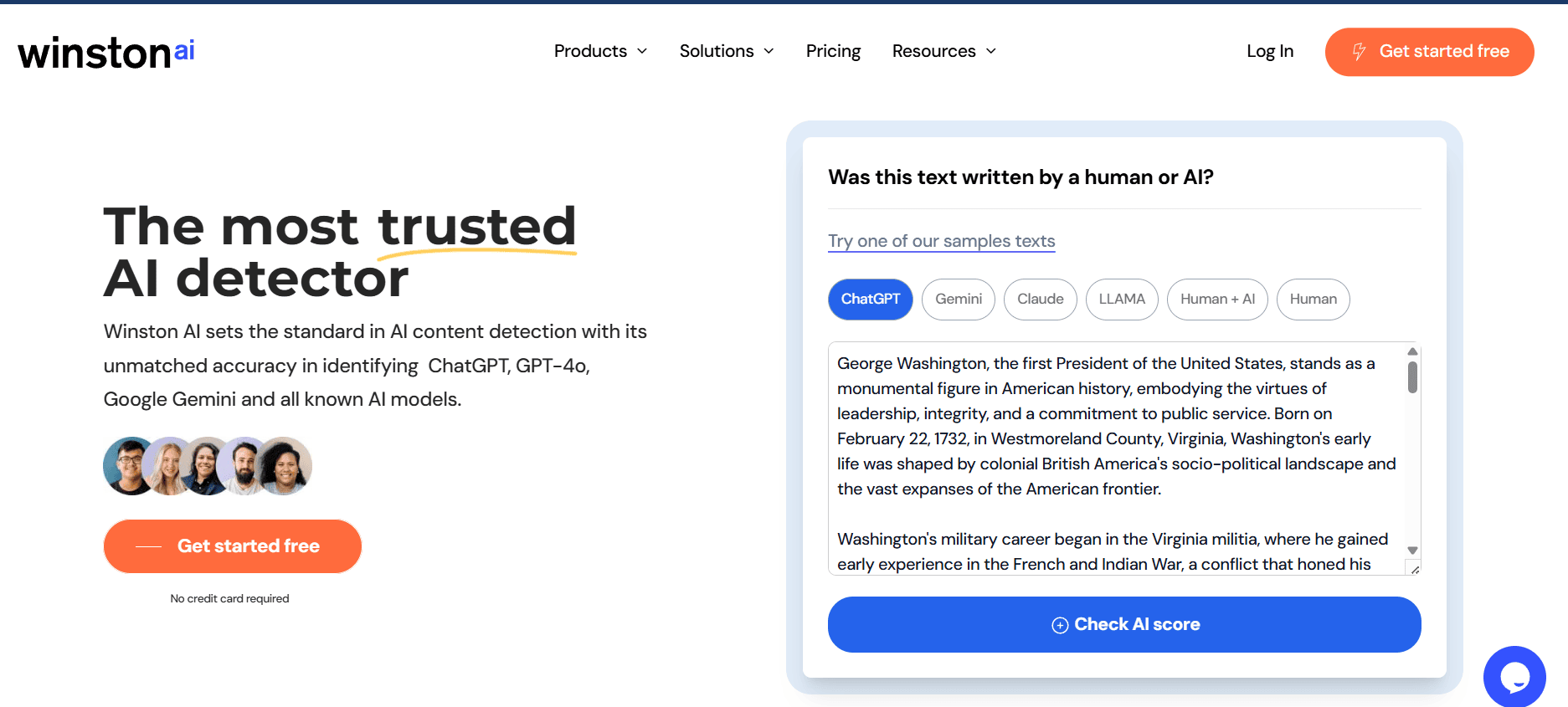Click the group of user avatar photos
1568x707 pixels.
tap(207, 465)
